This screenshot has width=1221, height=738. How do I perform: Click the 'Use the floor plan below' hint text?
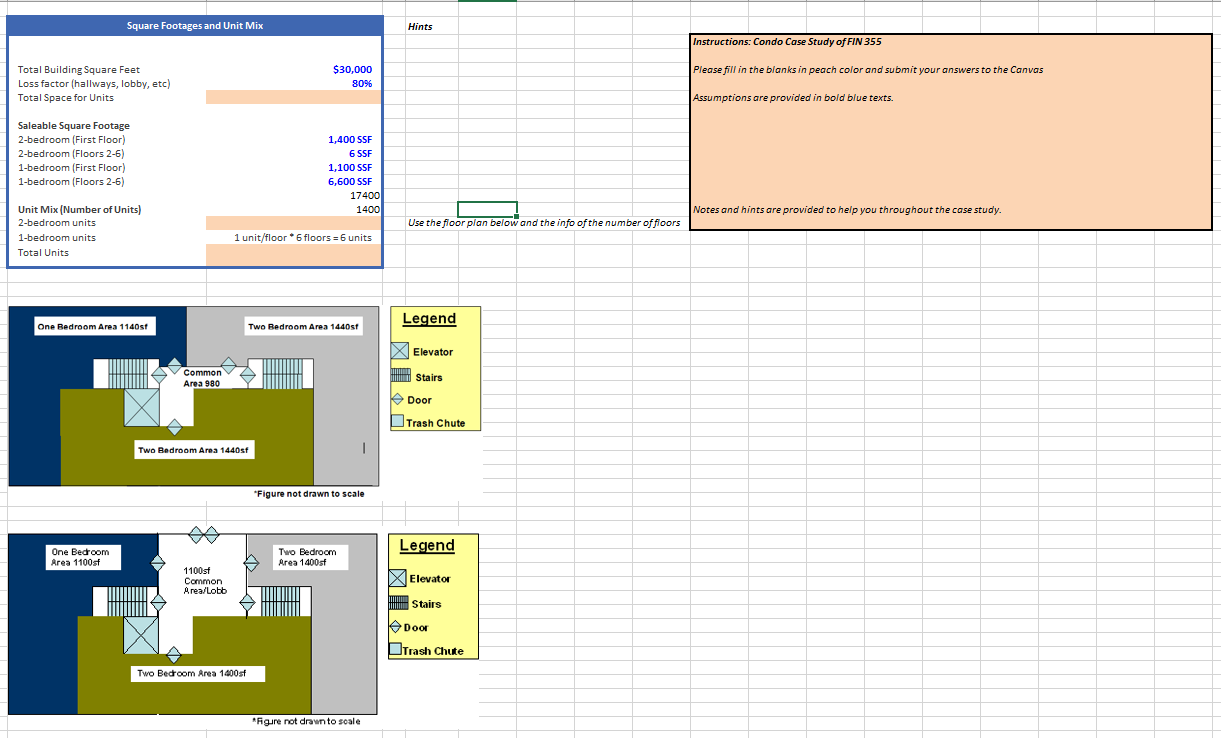pos(544,222)
